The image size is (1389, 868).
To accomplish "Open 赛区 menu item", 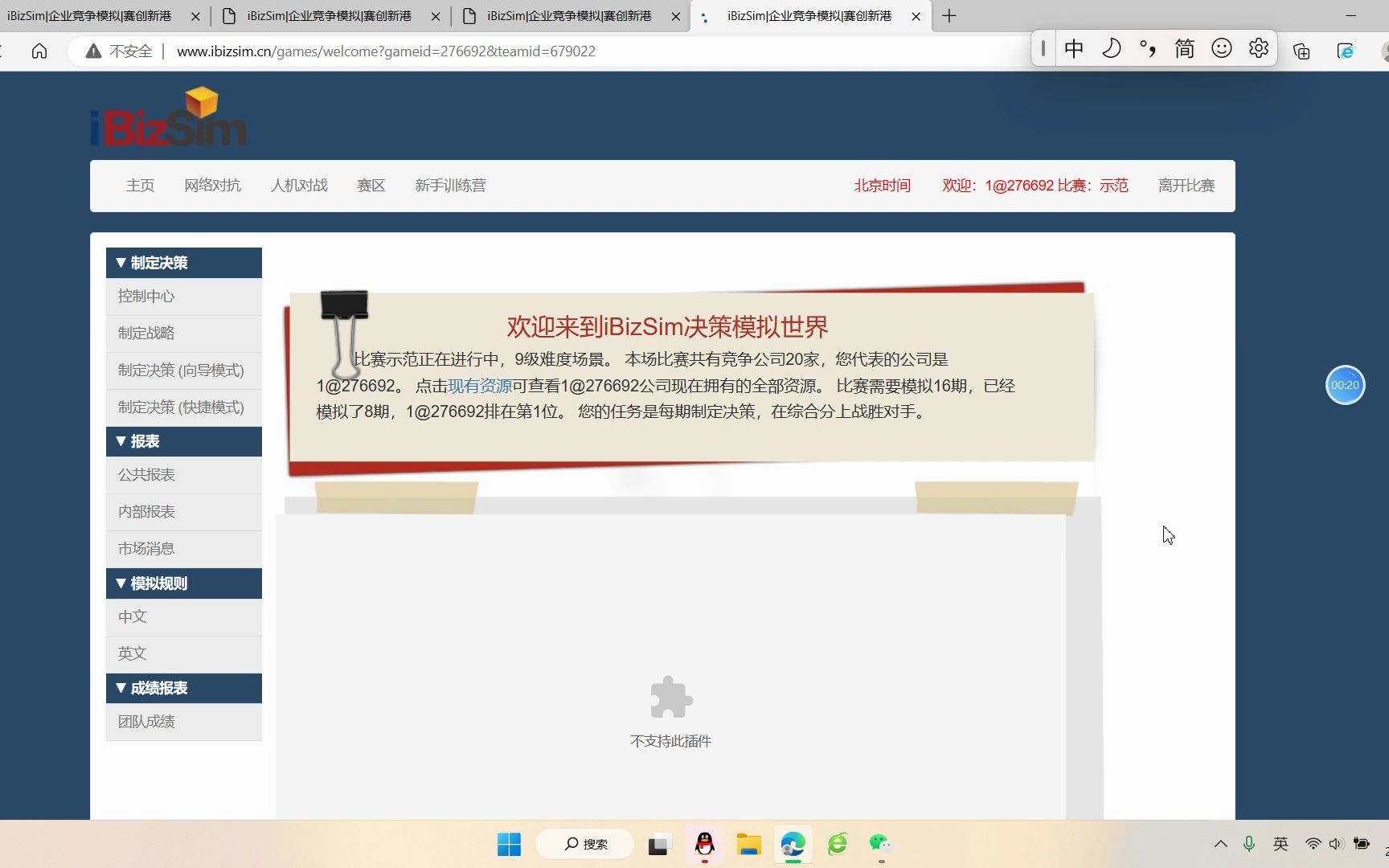I will (371, 186).
